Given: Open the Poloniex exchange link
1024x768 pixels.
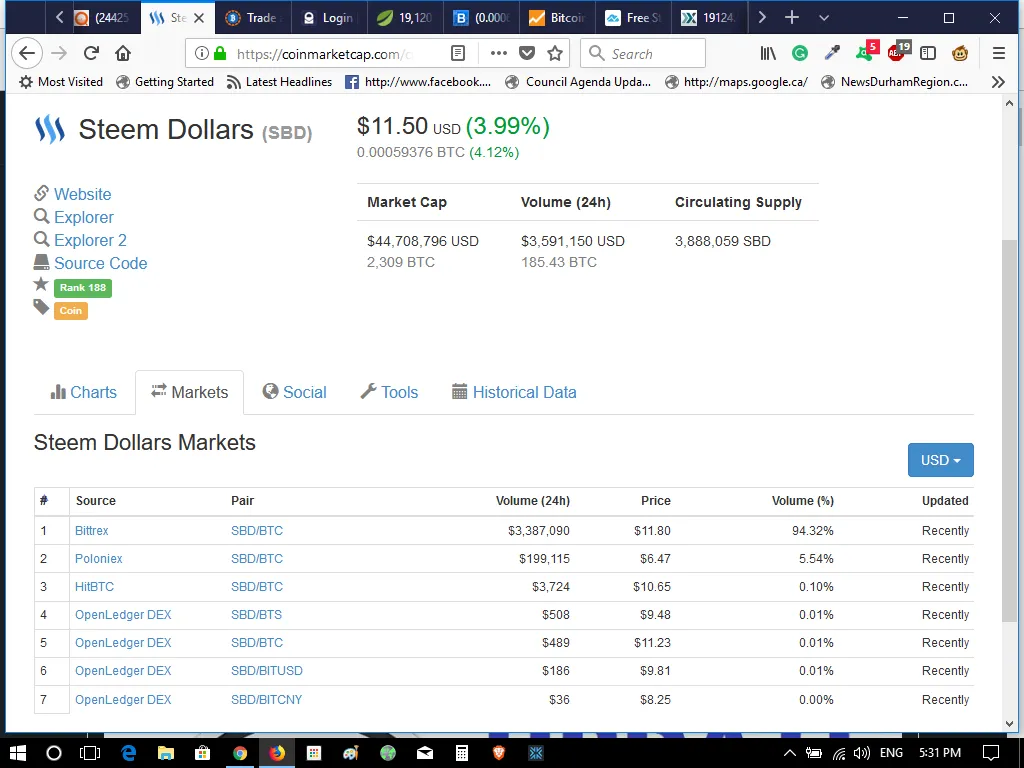Looking at the screenshot, I should point(99,558).
